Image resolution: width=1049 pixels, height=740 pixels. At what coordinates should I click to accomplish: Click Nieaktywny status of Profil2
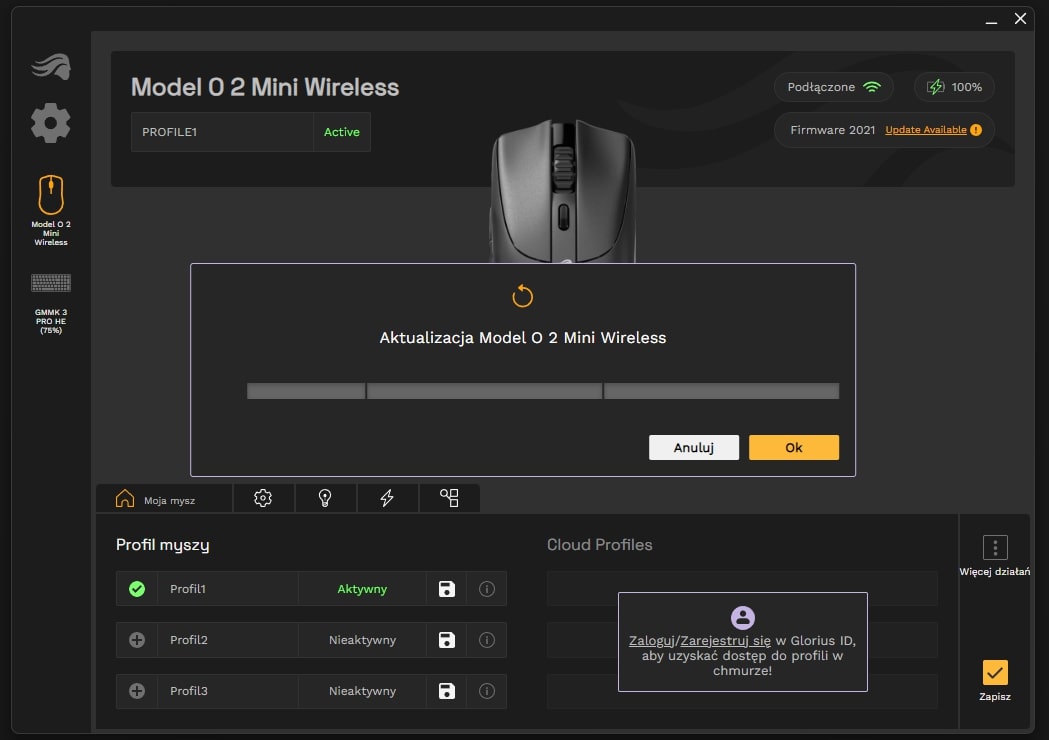pyautogui.click(x=363, y=640)
